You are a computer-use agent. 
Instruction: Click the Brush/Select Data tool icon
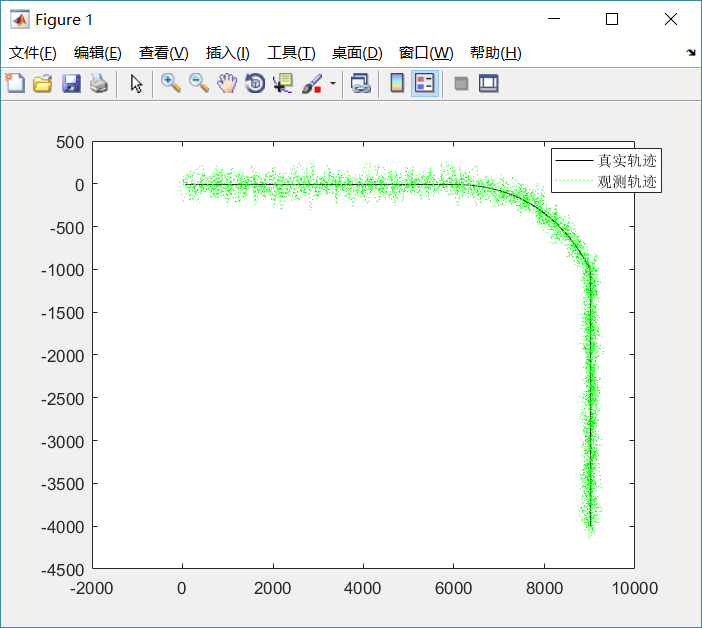pyautogui.click(x=312, y=84)
